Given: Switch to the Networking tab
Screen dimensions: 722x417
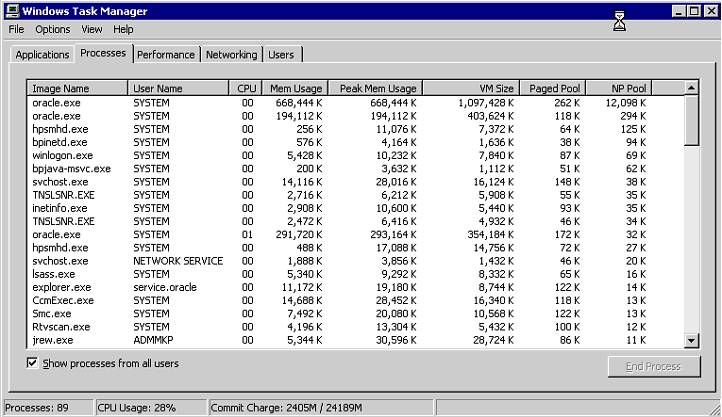Looking at the screenshot, I should pos(231,54).
